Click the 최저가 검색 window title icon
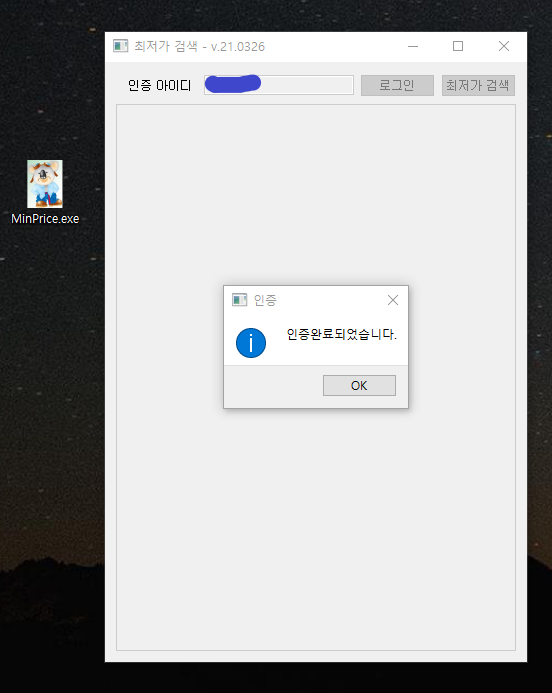Image resolution: width=552 pixels, height=693 pixels. point(120,46)
